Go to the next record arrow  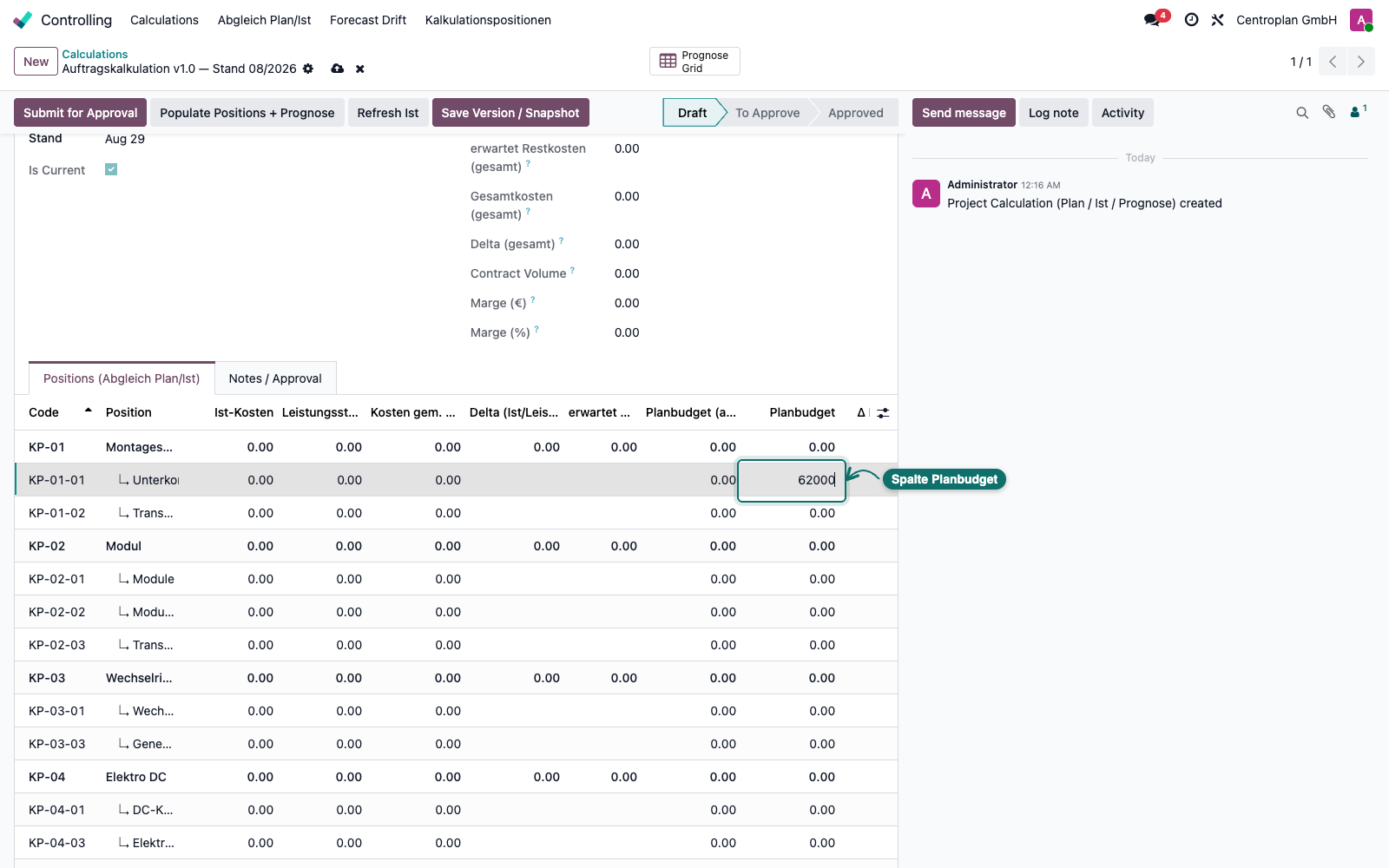(1360, 62)
